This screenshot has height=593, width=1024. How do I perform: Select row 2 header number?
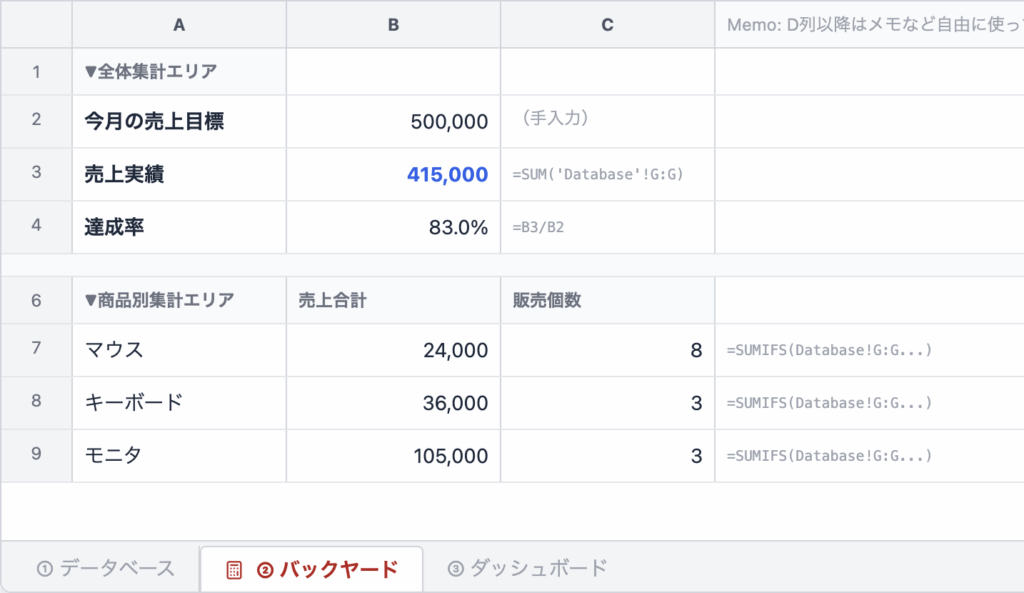[x=36, y=121]
